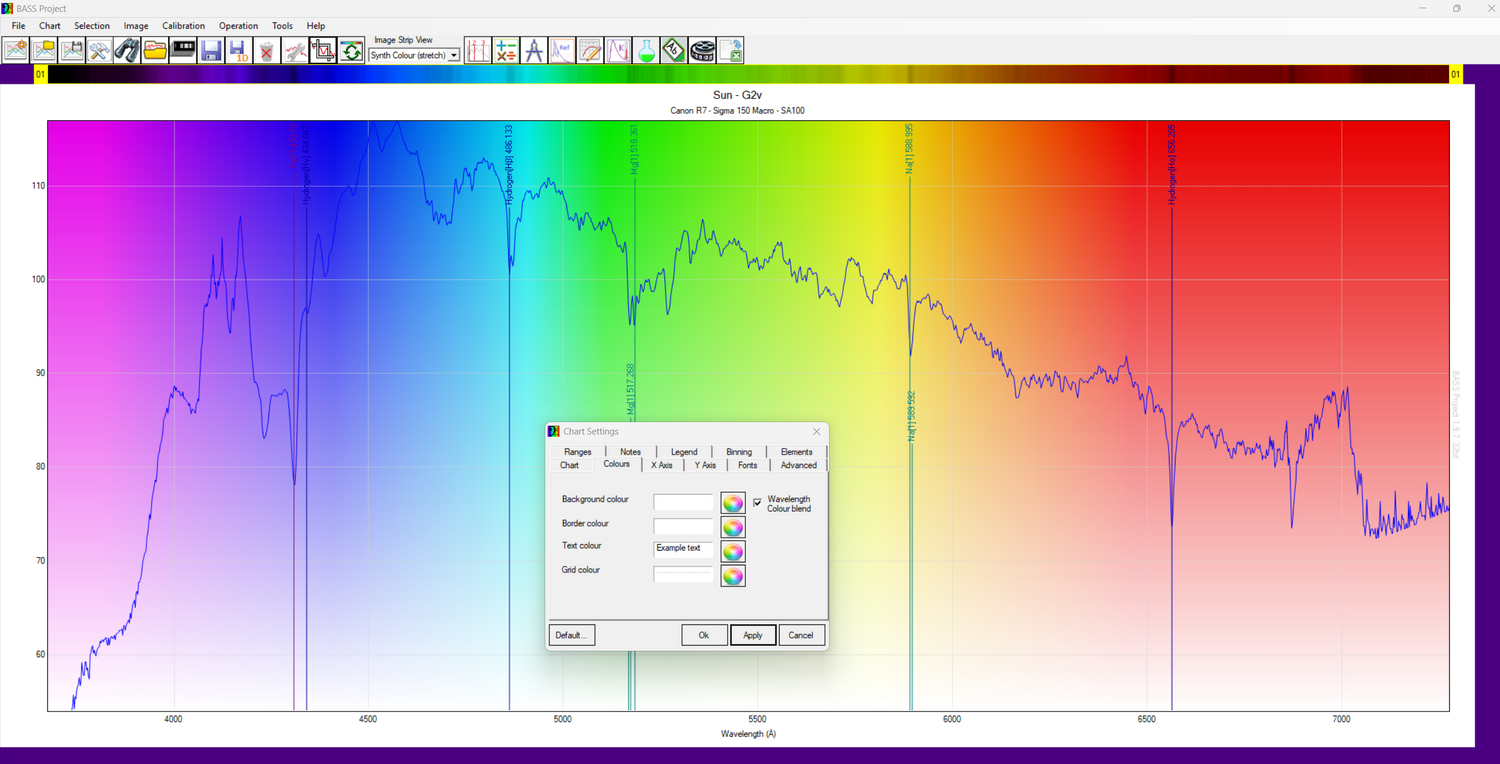
Task: Click the compass dividers measurement icon
Action: pos(534,50)
